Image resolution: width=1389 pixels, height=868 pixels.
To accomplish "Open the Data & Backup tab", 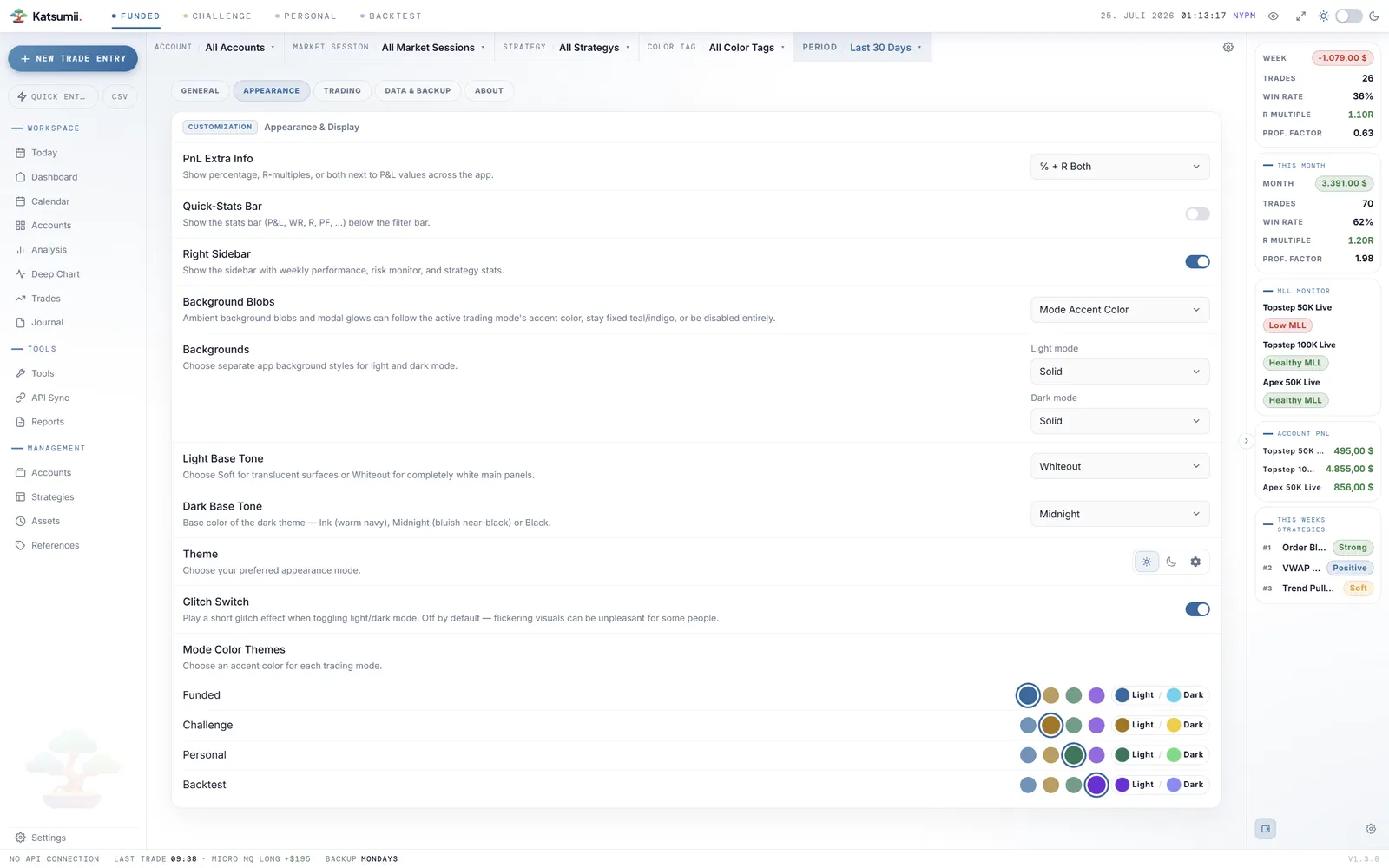I will (418, 91).
